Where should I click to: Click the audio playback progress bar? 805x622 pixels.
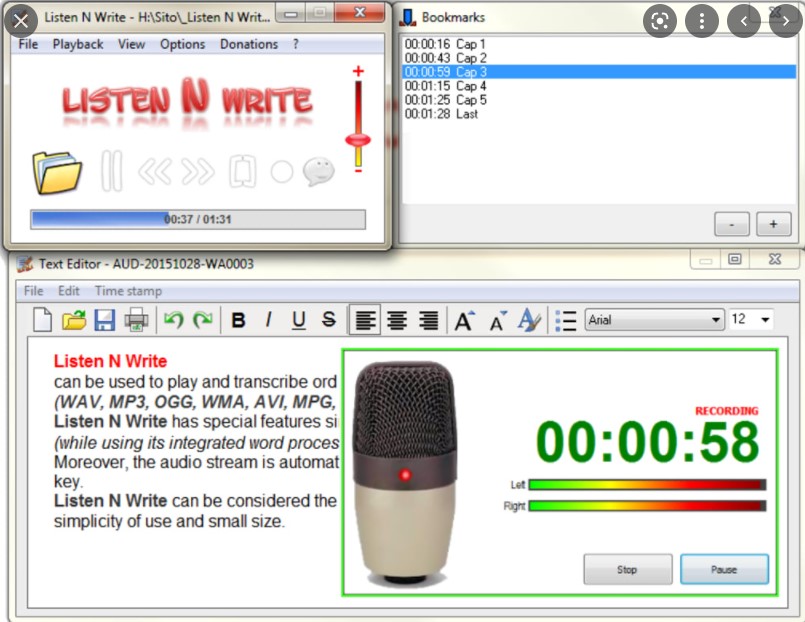[x=198, y=220]
